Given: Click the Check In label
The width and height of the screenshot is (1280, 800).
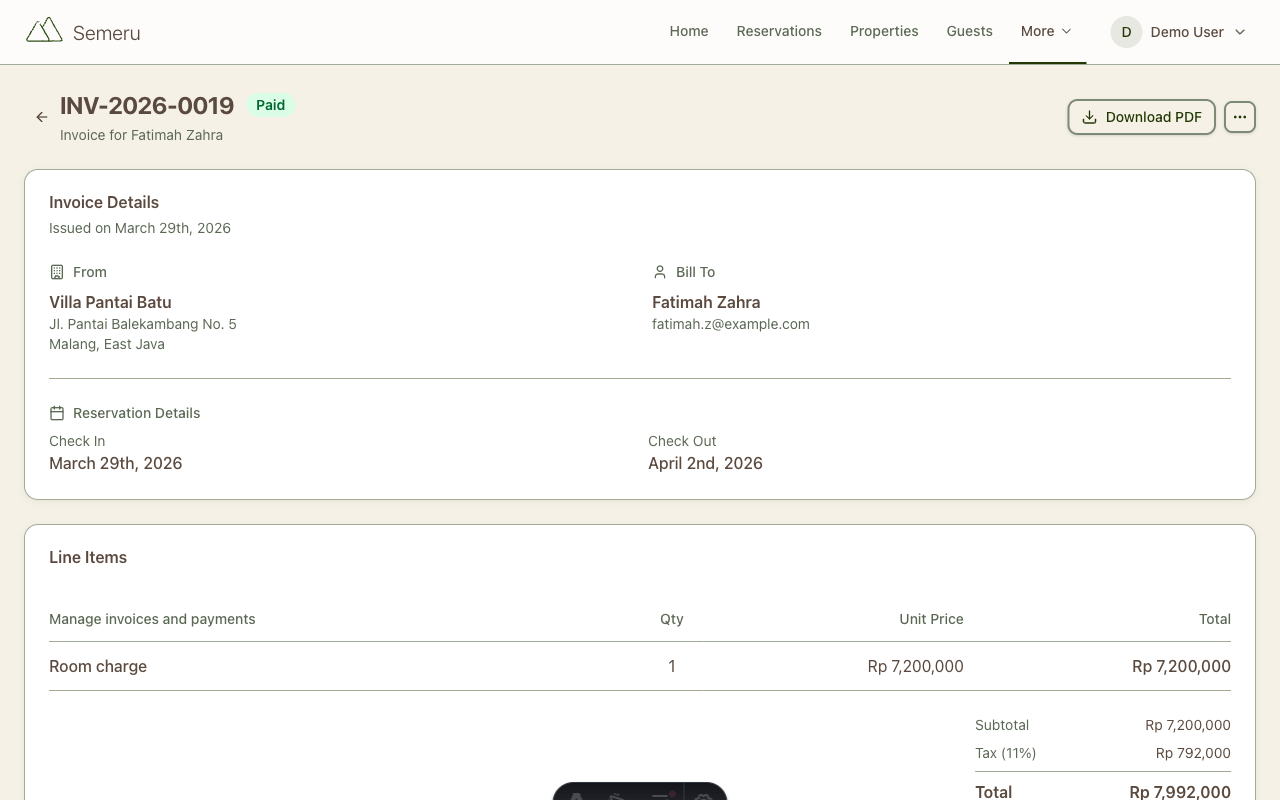Looking at the screenshot, I should click(77, 441).
